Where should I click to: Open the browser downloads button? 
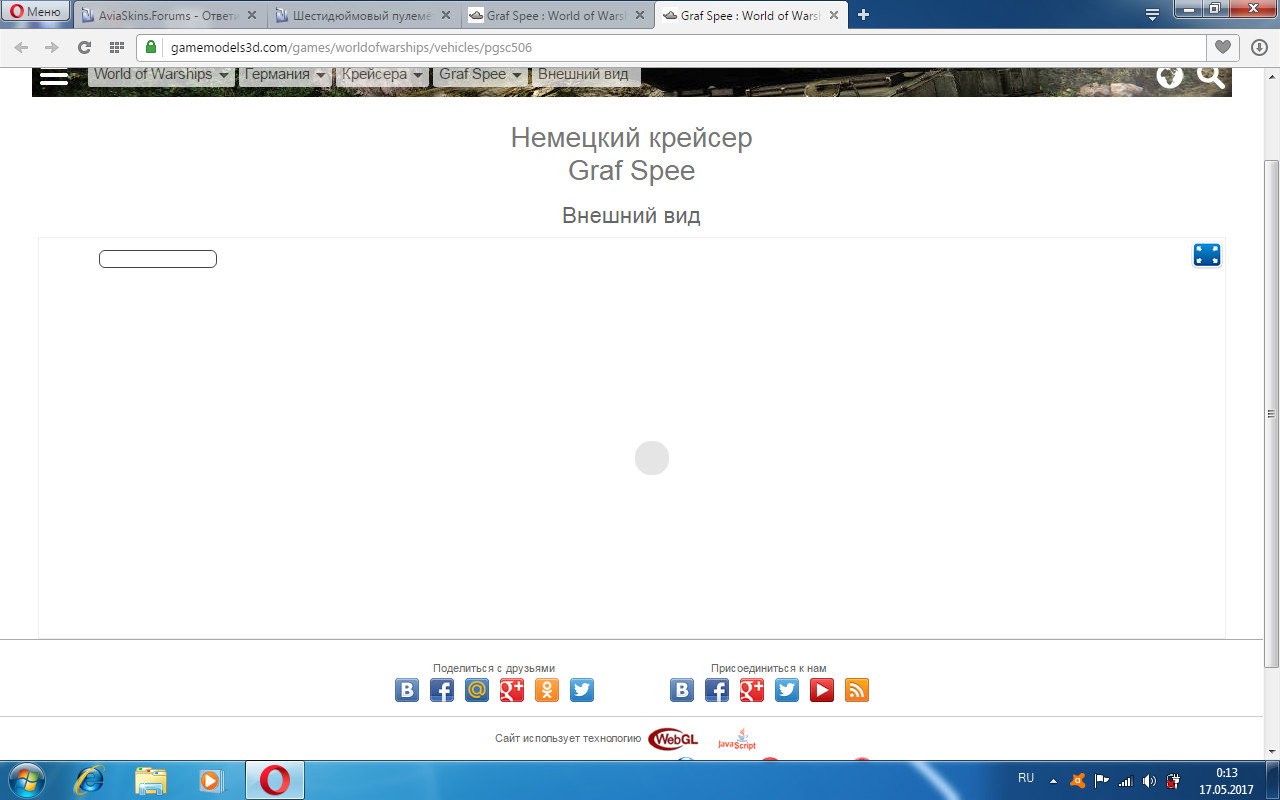tap(1259, 47)
